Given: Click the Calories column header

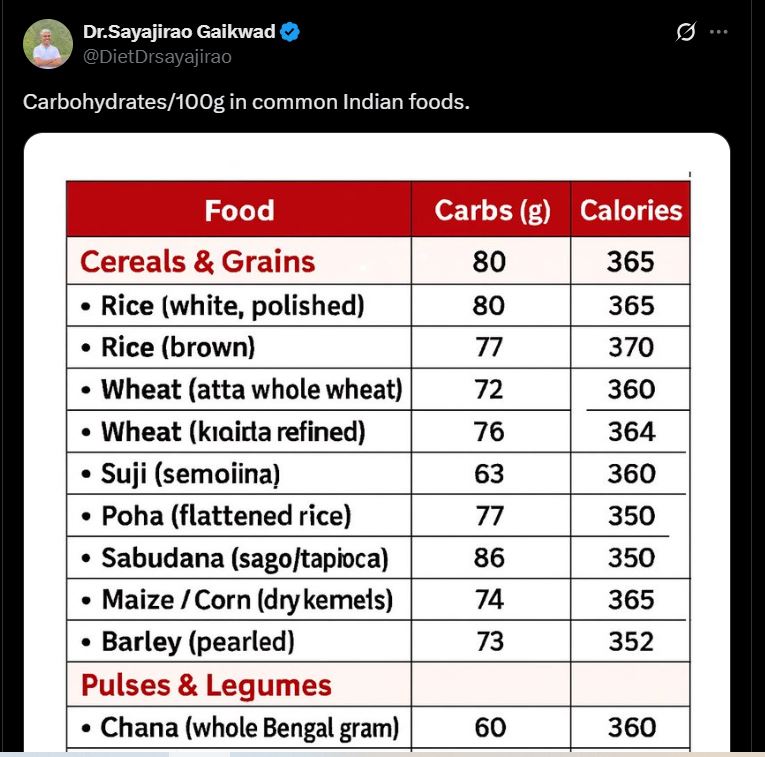Looking at the screenshot, I should coord(631,210).
